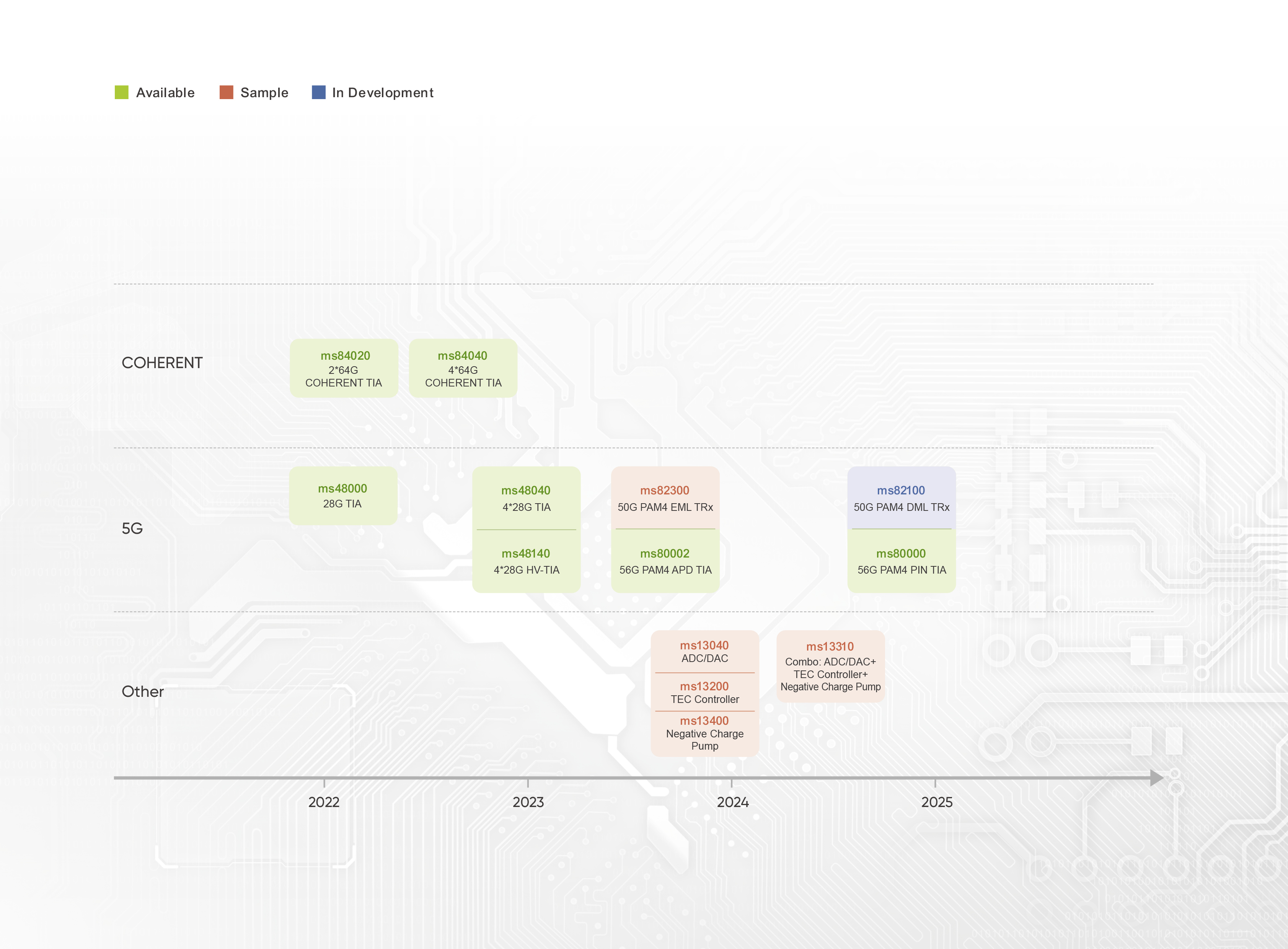Viewport: 1288px width, 949px height.
Task: Click the timeline arrowhead at the end
Action: pos(1156,778)
